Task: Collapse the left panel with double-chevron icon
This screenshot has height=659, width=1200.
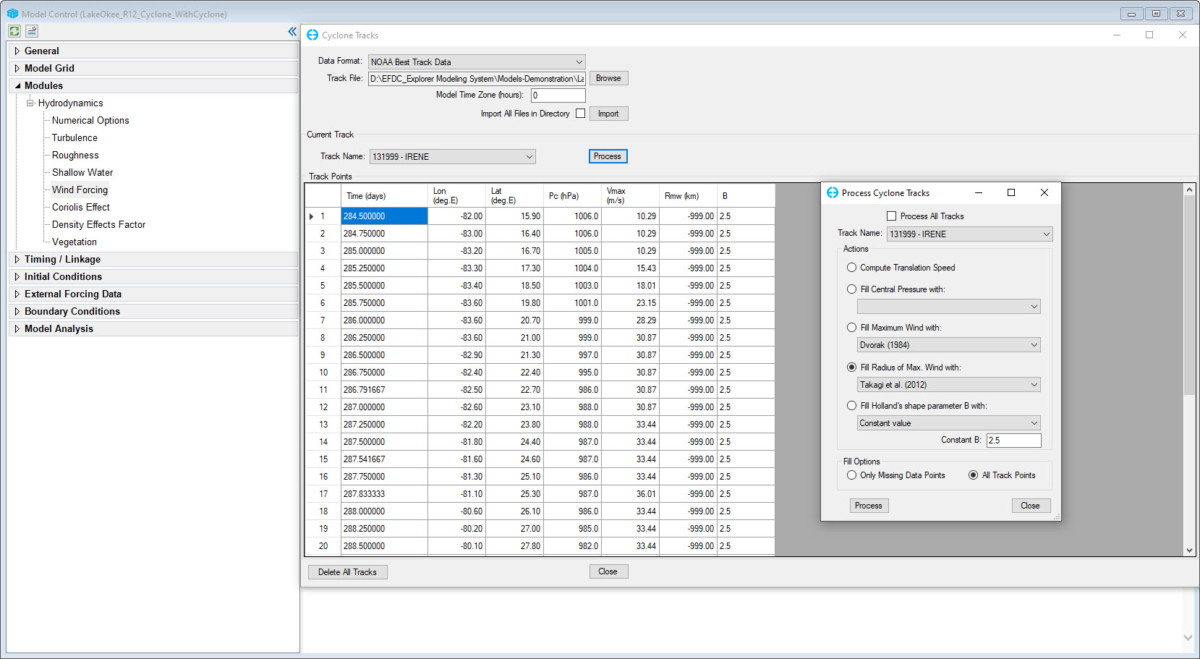Action: (x=291, y=32)
